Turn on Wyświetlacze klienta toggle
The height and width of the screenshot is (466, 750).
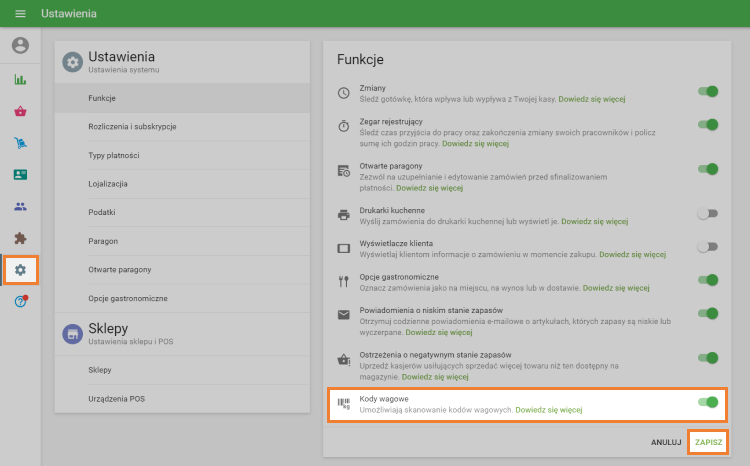tap(708, 247)
